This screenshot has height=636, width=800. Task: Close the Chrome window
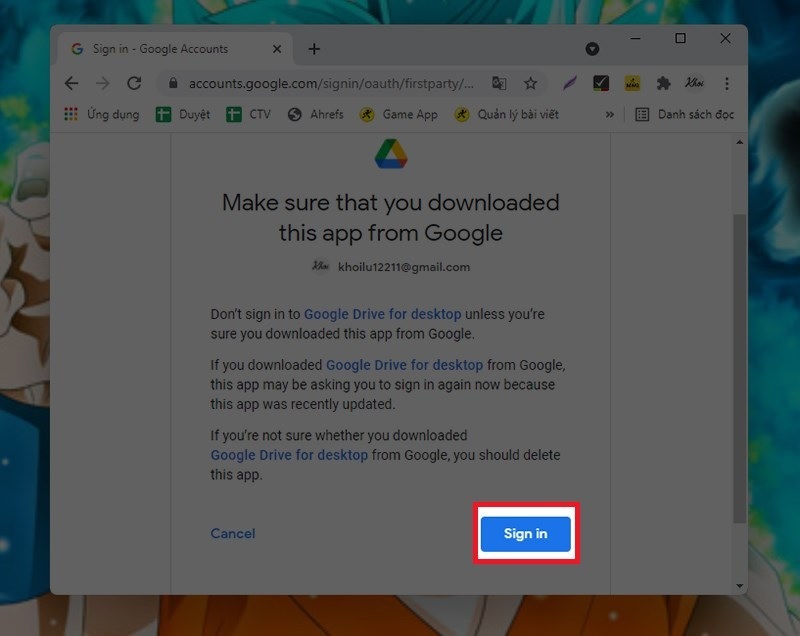click(725, 38)
